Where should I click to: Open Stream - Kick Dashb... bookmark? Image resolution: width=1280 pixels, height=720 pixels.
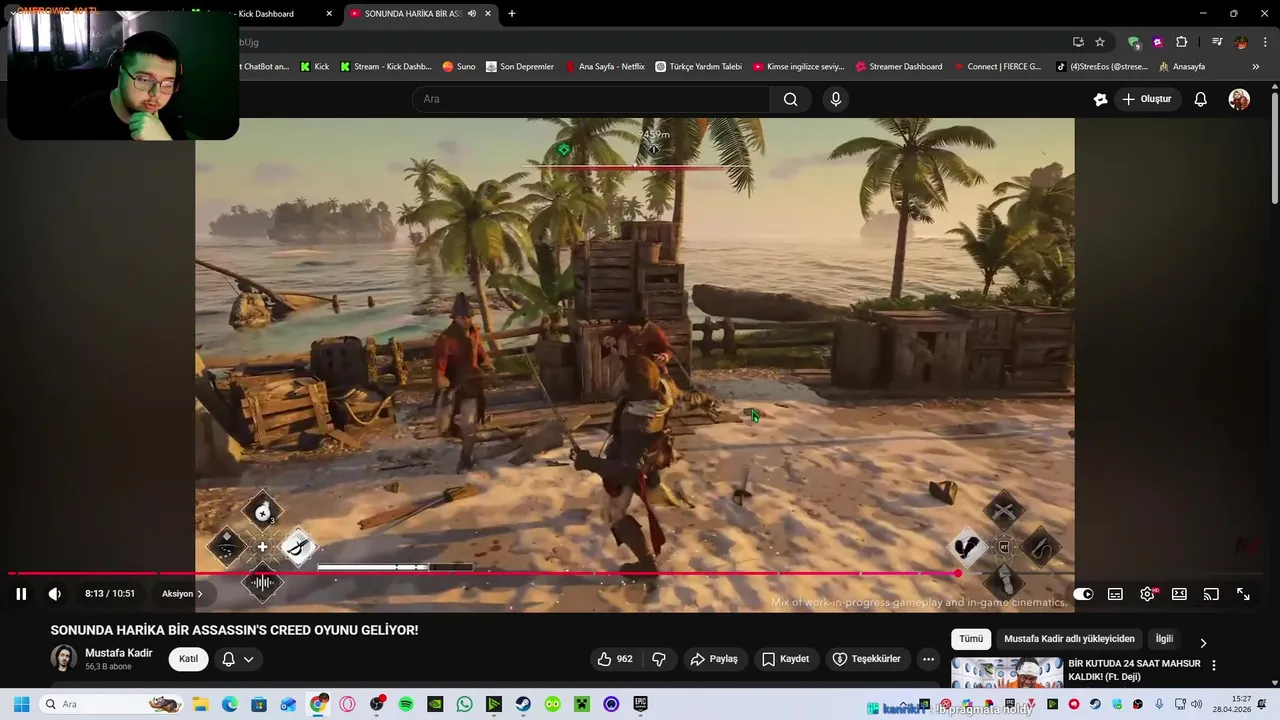coord(385,67)
